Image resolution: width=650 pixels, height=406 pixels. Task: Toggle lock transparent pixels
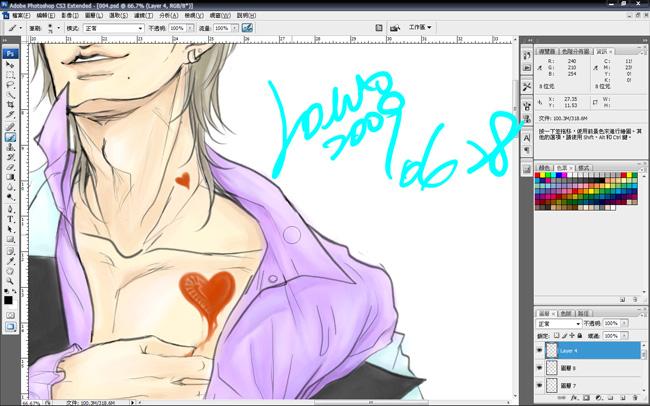click(556, 335)
